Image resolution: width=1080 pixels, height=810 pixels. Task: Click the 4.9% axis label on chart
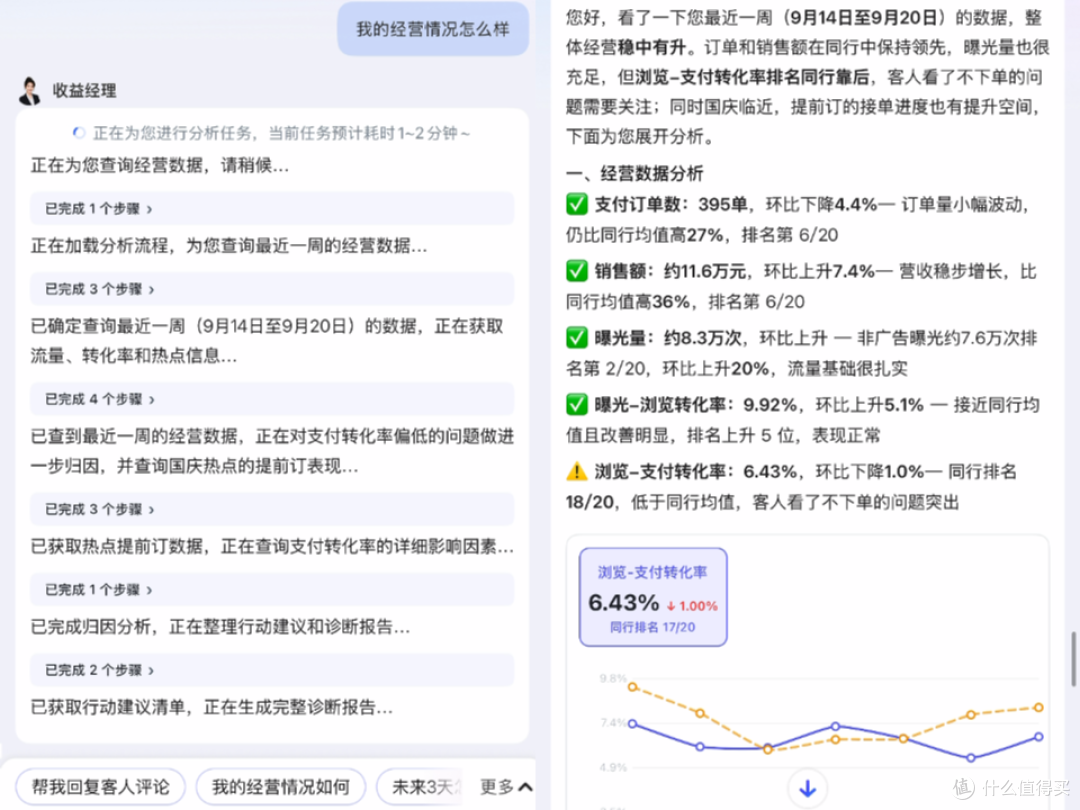pos(613,767)
